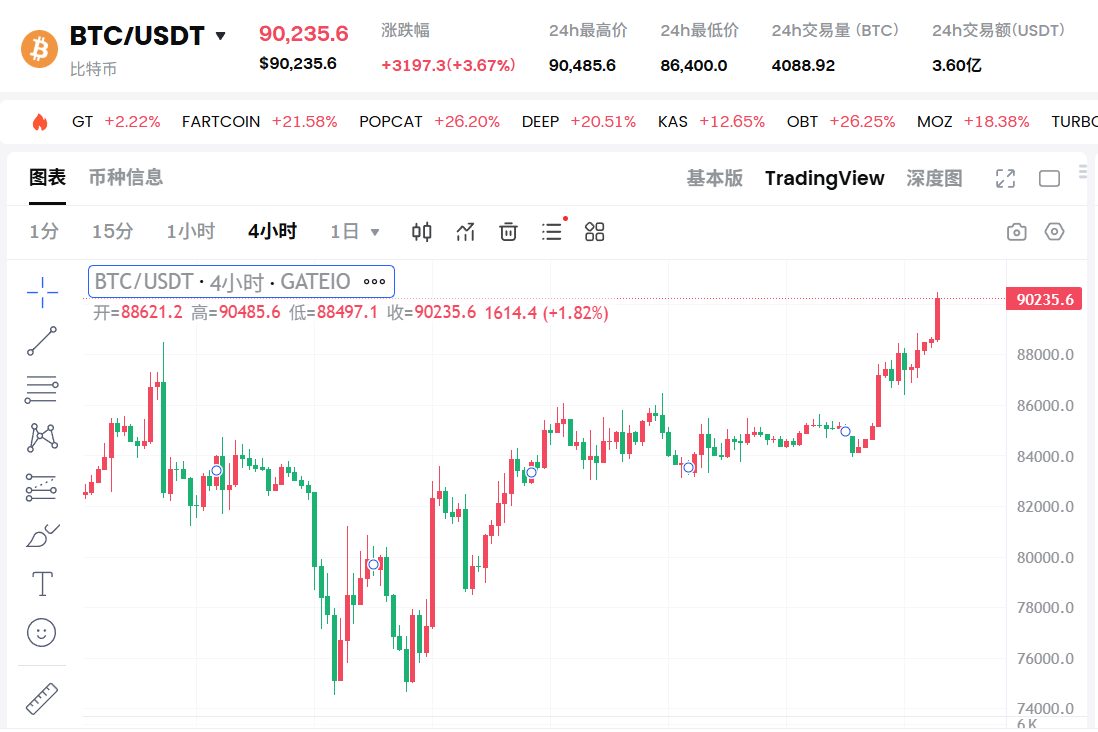Open POPCAT ticker in trending bar
The height and width of the screenshot is (732, 1098).
429,122
